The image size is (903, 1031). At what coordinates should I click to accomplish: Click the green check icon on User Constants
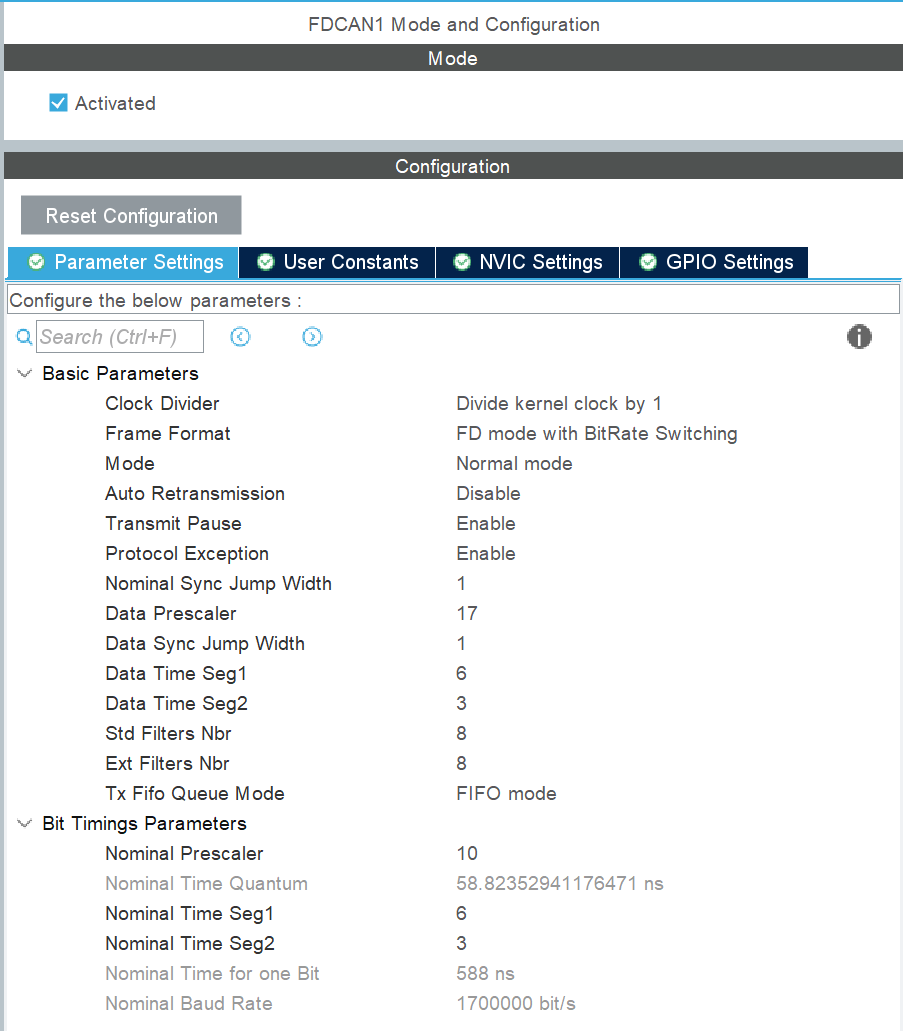[266, 262]
